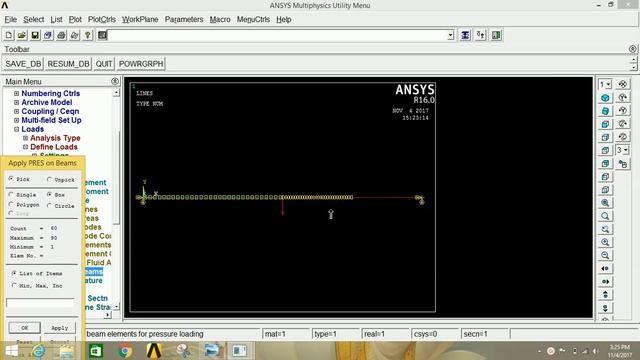The height and width of the screenshot is (360, 640).
Task: Open Internet Explorer from the taskbar
Action: [x=39, y=351]
